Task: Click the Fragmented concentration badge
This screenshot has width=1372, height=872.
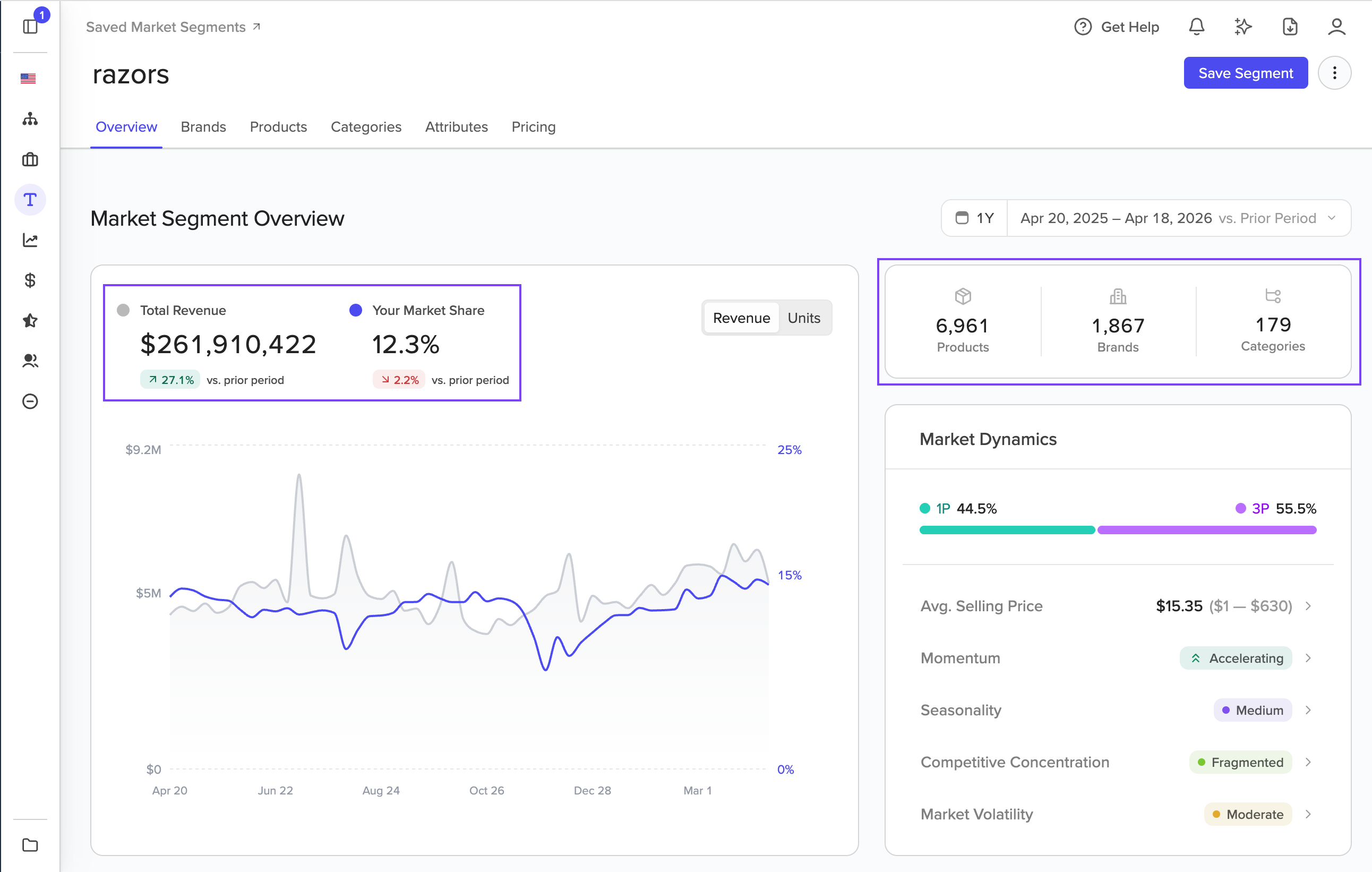Action: [x=1240, y=762]
